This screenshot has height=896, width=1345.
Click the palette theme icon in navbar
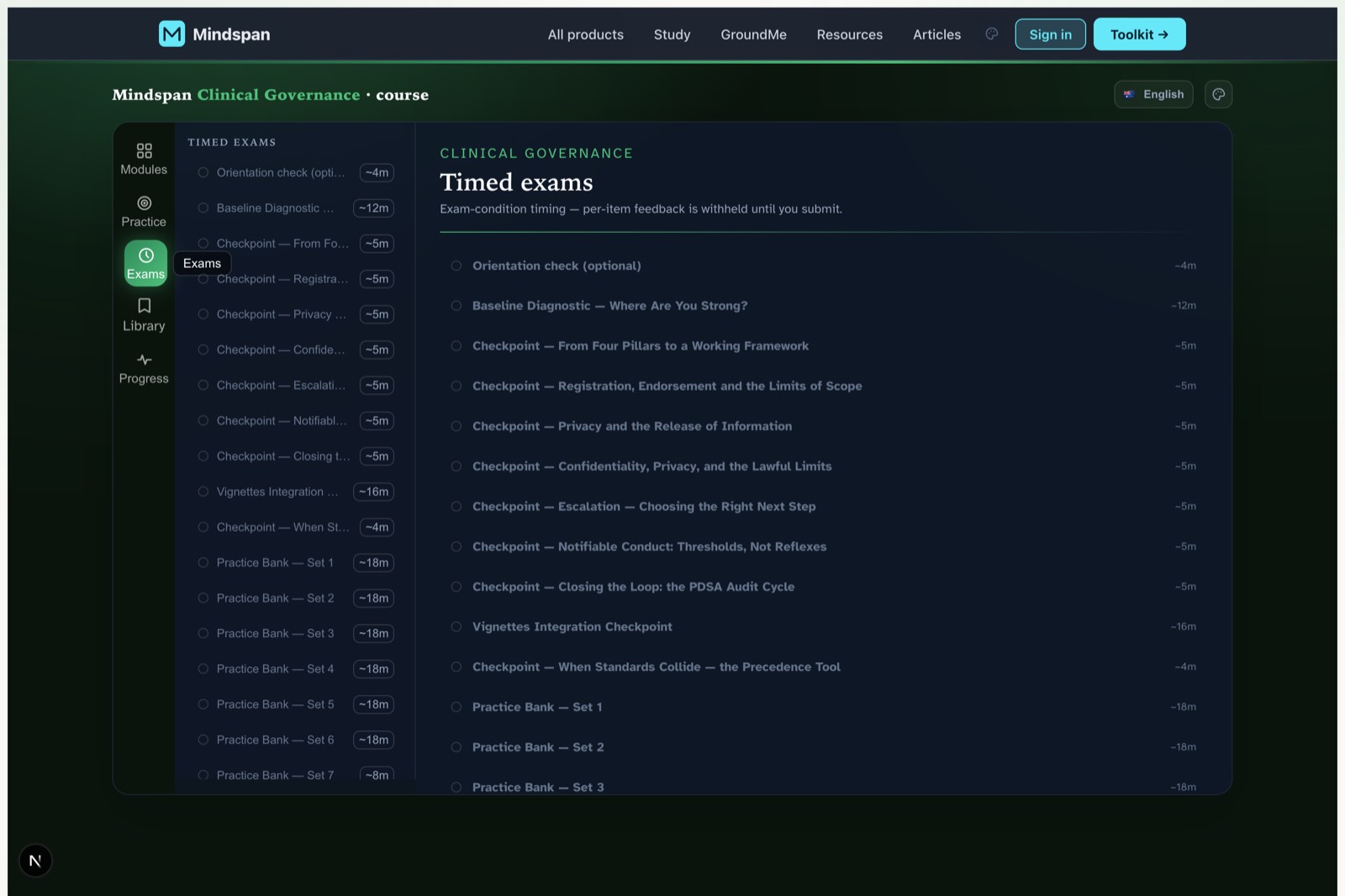point(992,34)
